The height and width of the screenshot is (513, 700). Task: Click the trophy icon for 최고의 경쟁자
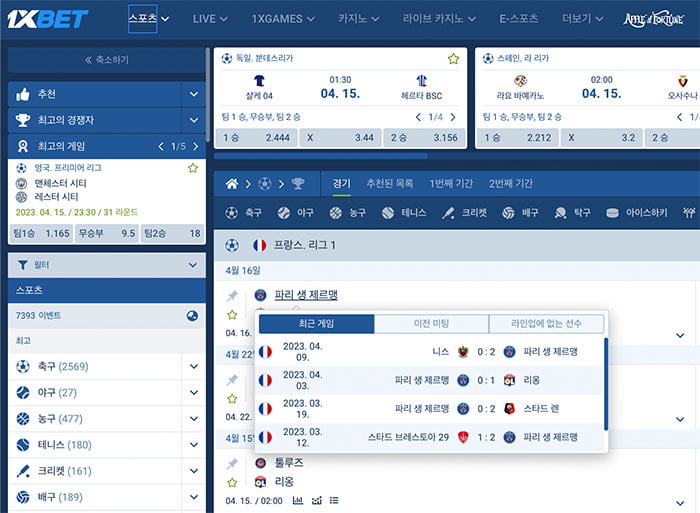coord(23,120)
